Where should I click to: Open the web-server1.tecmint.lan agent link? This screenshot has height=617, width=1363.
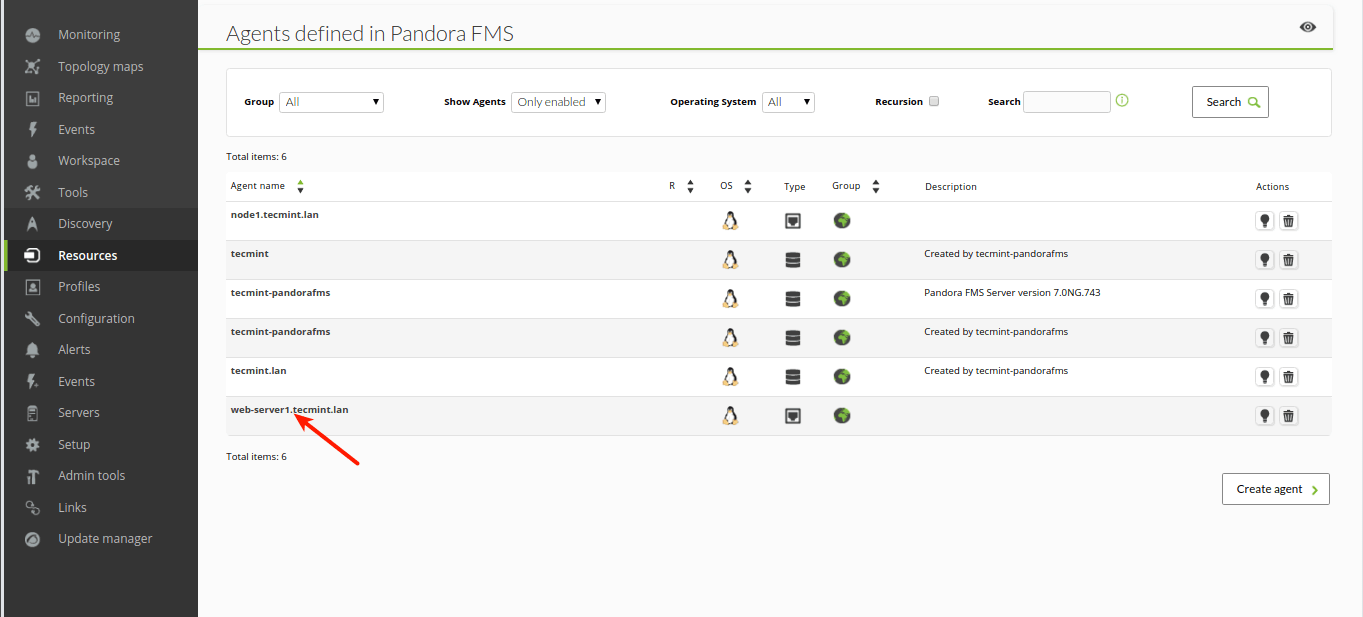(289, 410)
